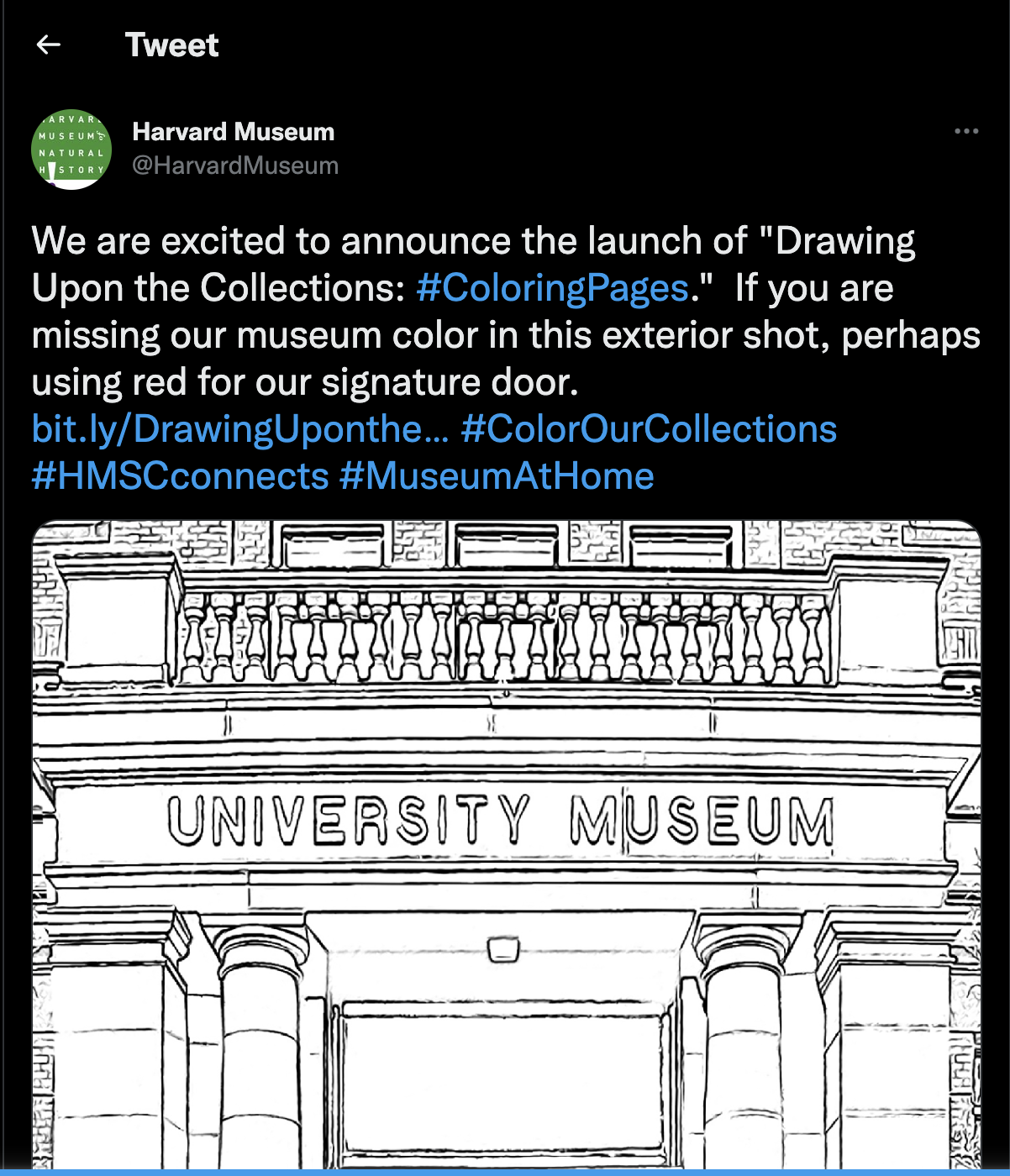Click the Harvard Museum green profile avatar
This screenshot has width=1010, height=1176.
pyautogui.click(x=71, y=150)
